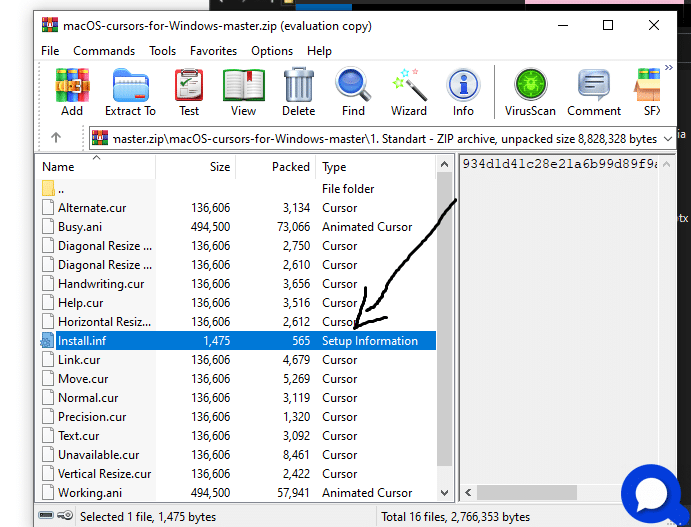Image resolution: width=691 pixels, height=527 pixels.
Task: Select Install.inf file row
Action: pyautogui.click(x=238, y=341)
